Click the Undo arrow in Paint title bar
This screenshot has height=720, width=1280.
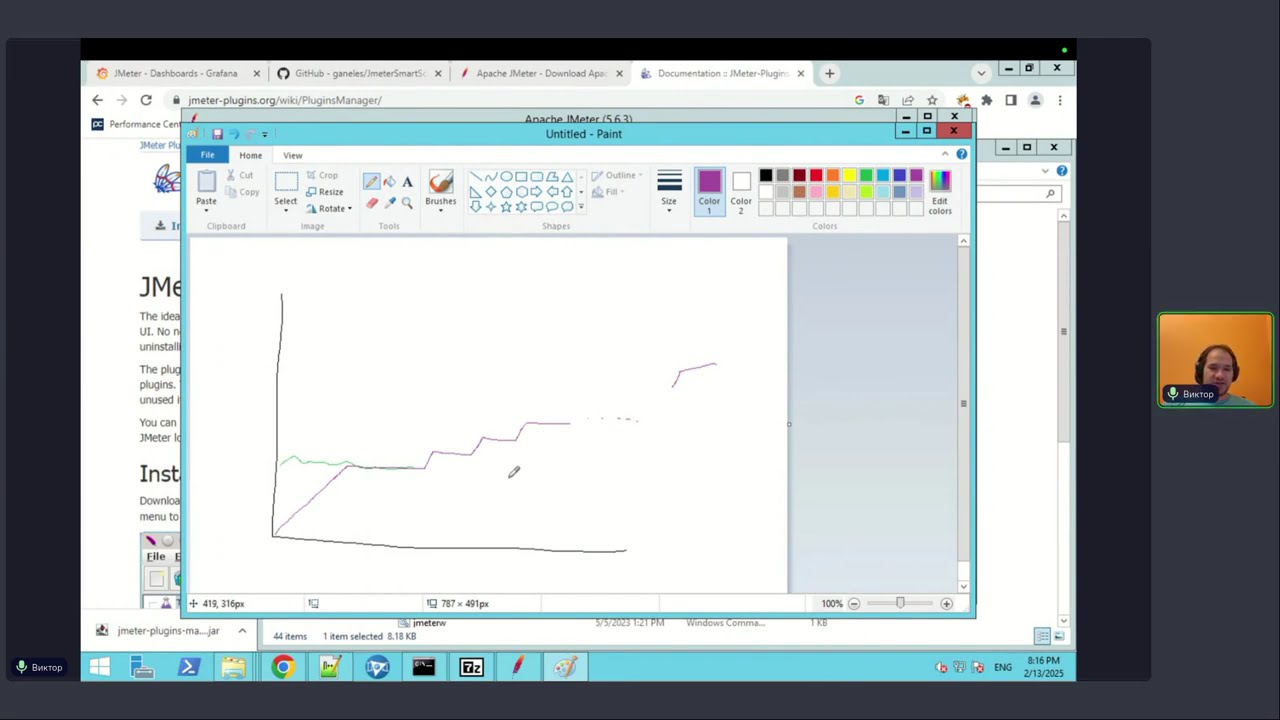pyautogui.click(x=234, y=134)
